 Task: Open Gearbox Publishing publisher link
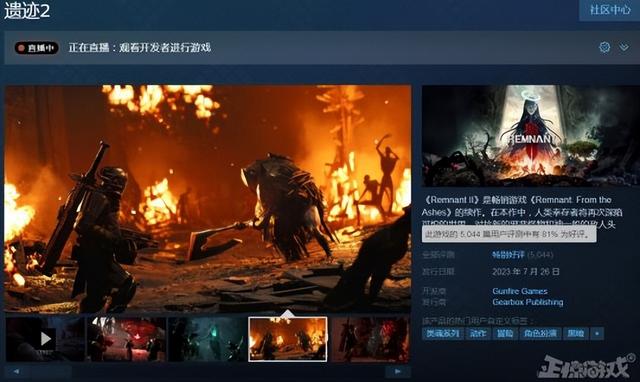point(528,302)
